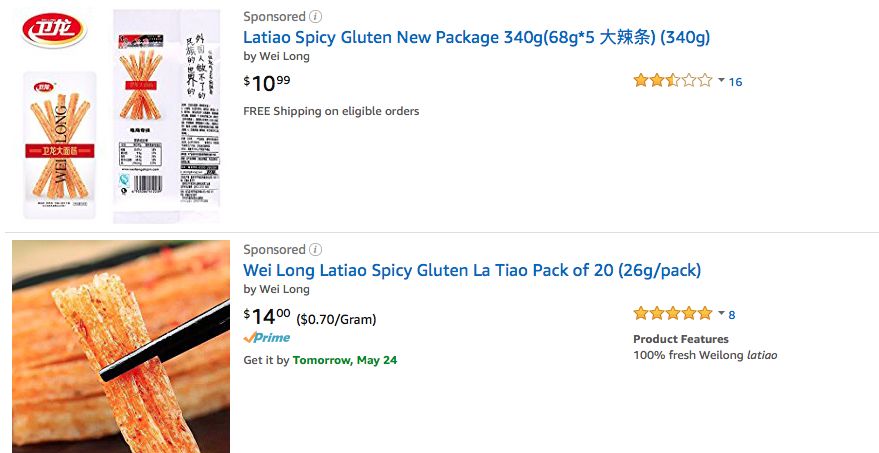Open the Latiao Spicy Gluten New Package 340g listing
Screen dimensions: 879x453
coord(476,37)
